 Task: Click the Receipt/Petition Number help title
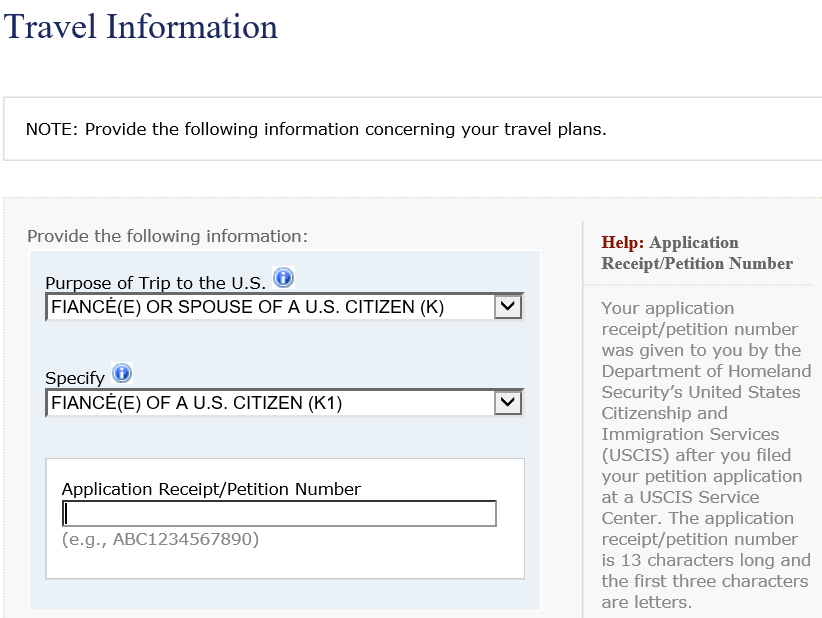697,263
